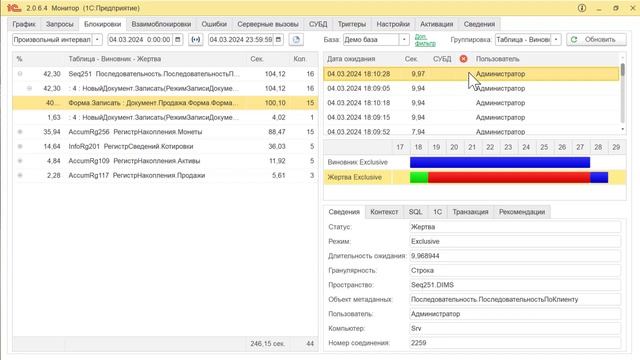Open the СУБД tab

click(318, 24)
